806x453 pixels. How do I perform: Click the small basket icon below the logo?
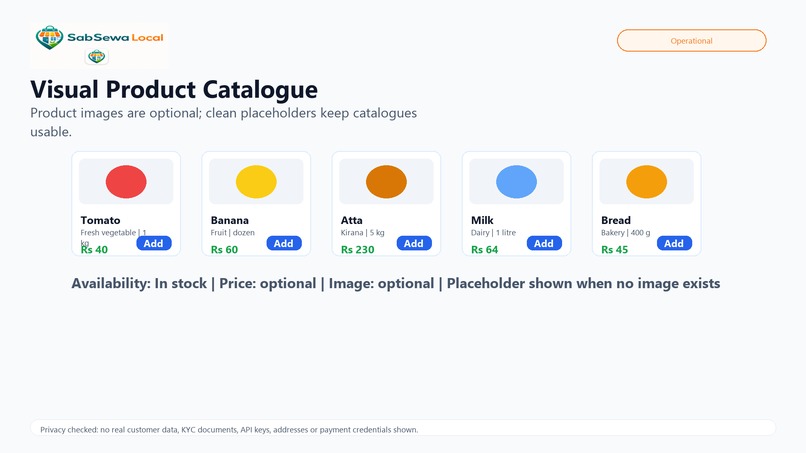point(97,56)
